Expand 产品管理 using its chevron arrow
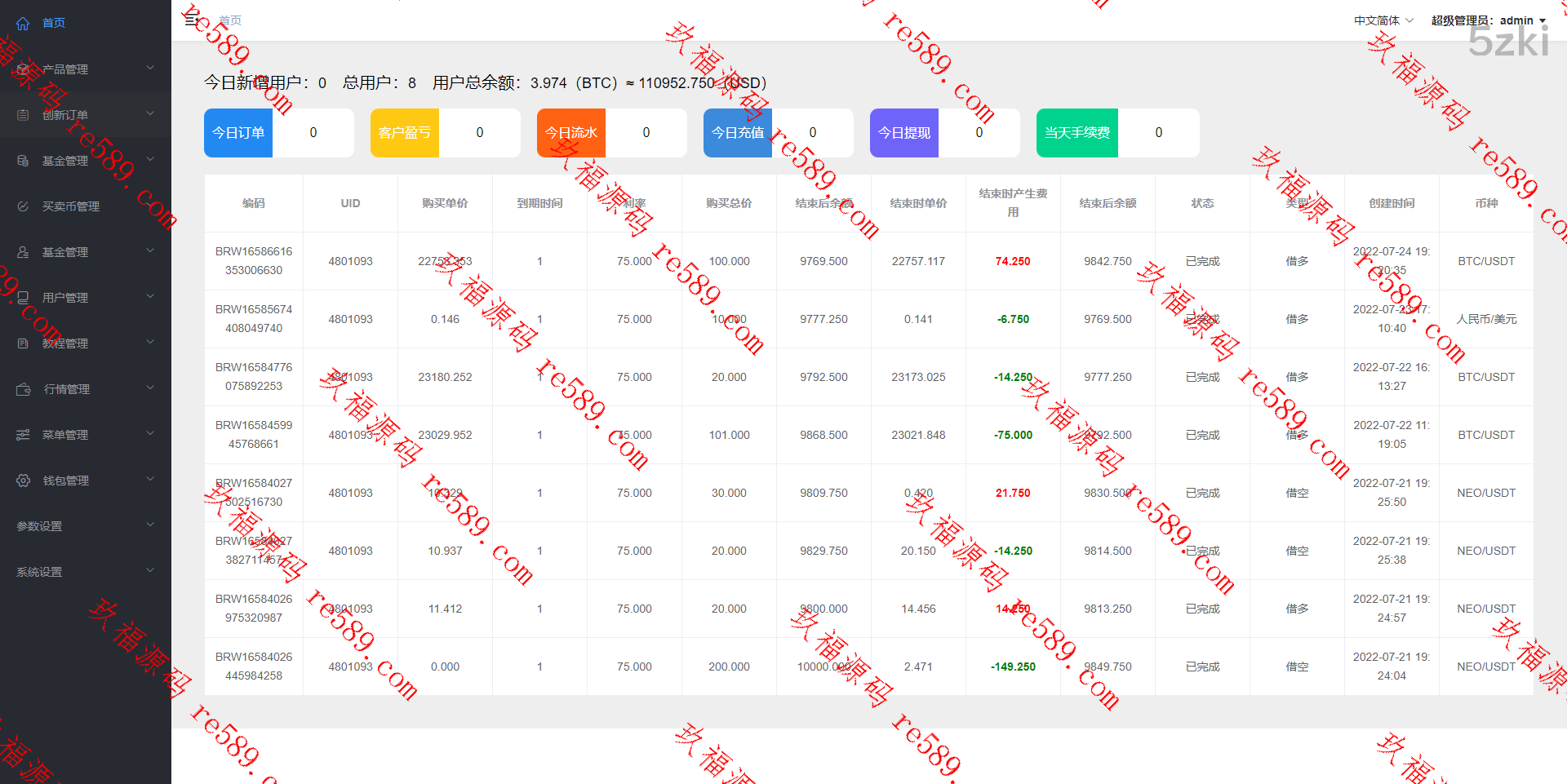This screenshot has width=1567, height=784. [x=150, y=69]
